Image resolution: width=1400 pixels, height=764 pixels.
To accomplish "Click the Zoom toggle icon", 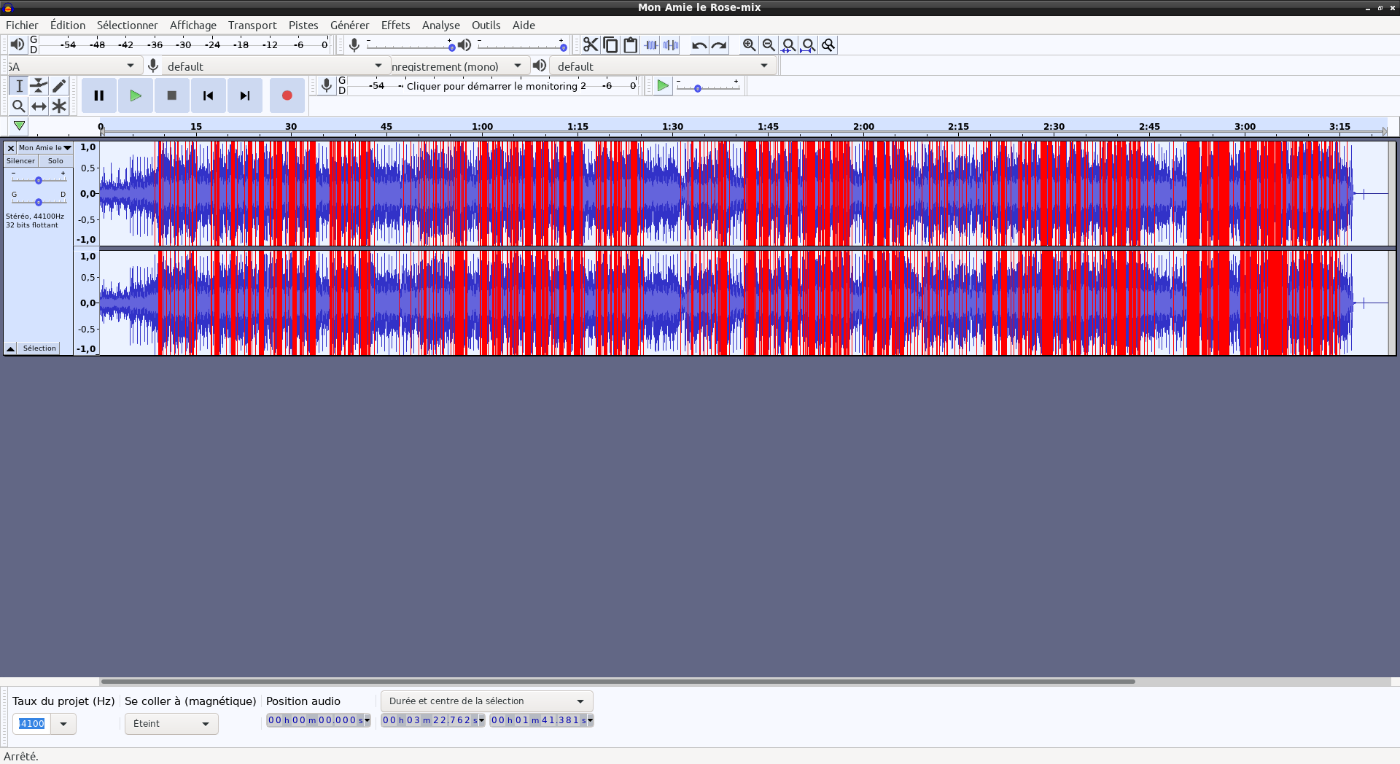I will click(828, 45).
